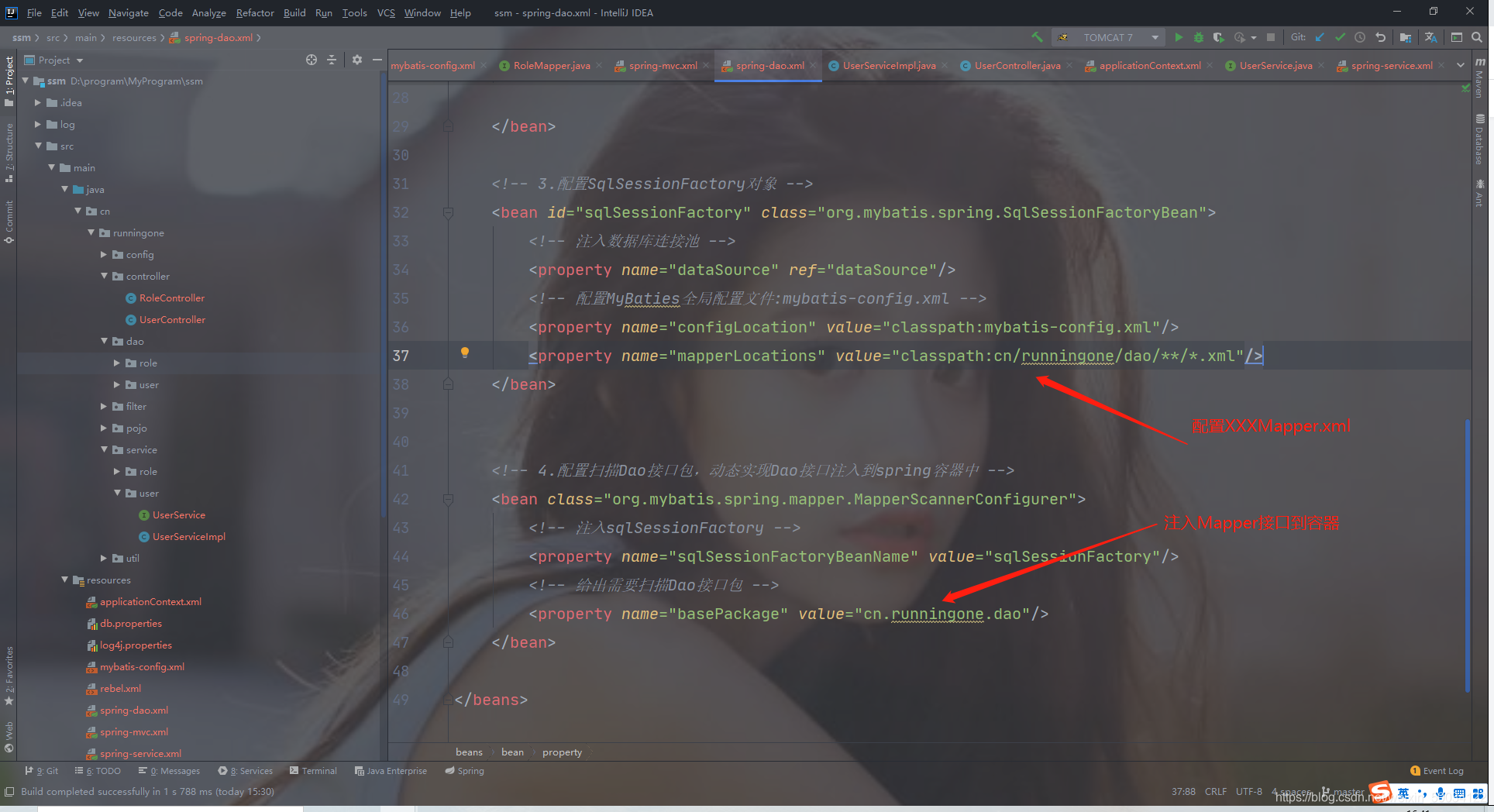Collapse the controller package

(x=104, y=276)
